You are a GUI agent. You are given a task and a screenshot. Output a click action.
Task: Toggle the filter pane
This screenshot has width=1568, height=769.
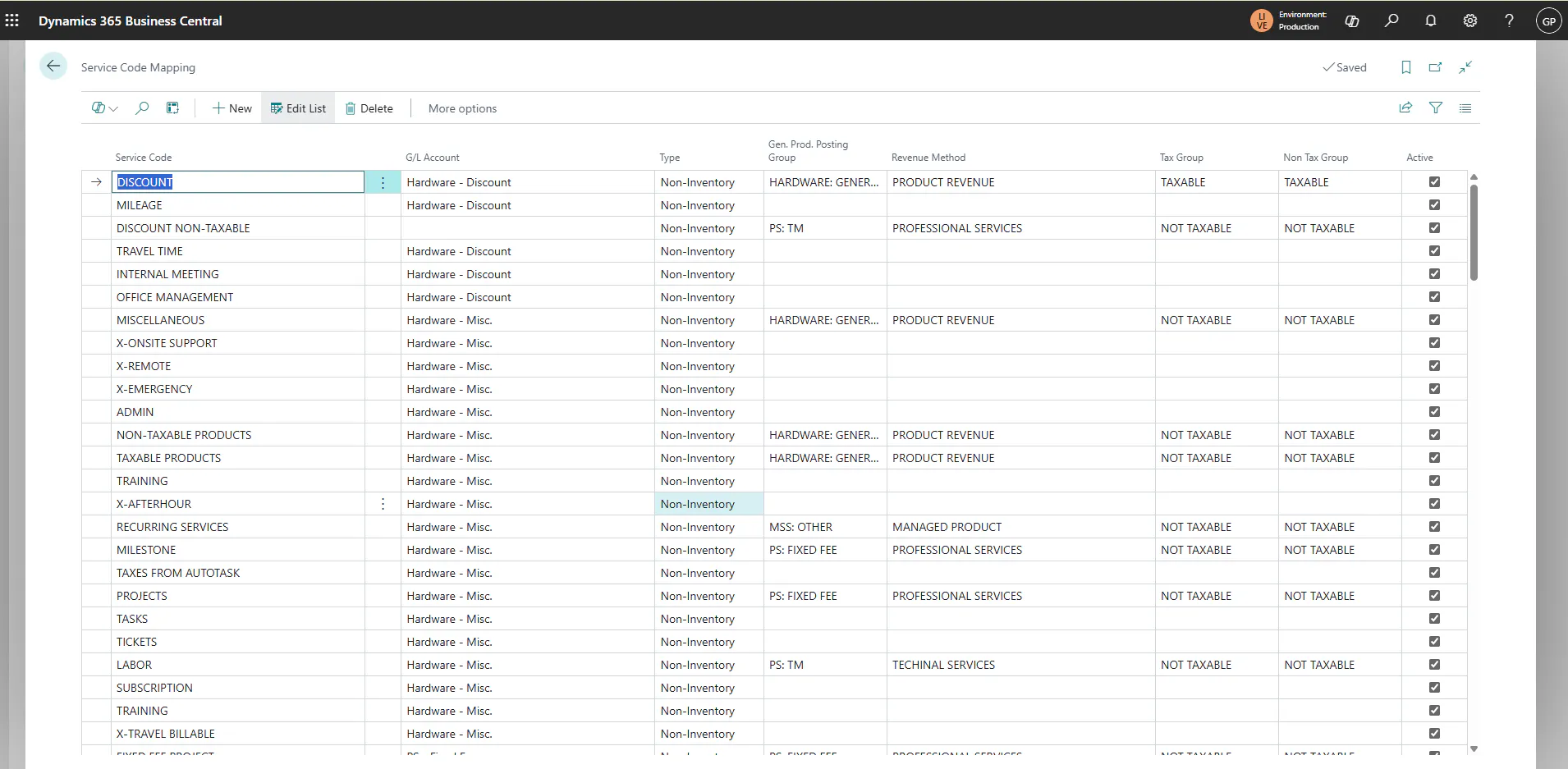pyautogui.click(x=1436, y=108)
